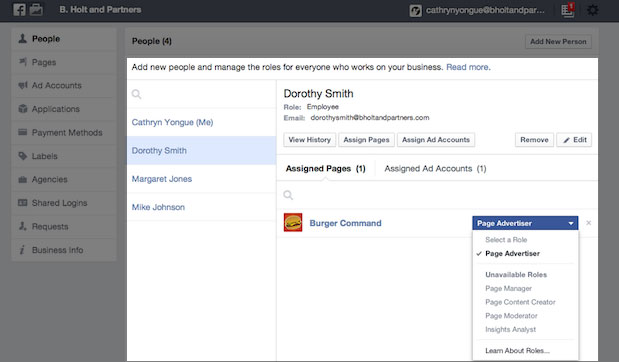Click the Shared Logins icon
This screenshot has width=619, height=362.
pyautogui.click(x=23, y=203)
